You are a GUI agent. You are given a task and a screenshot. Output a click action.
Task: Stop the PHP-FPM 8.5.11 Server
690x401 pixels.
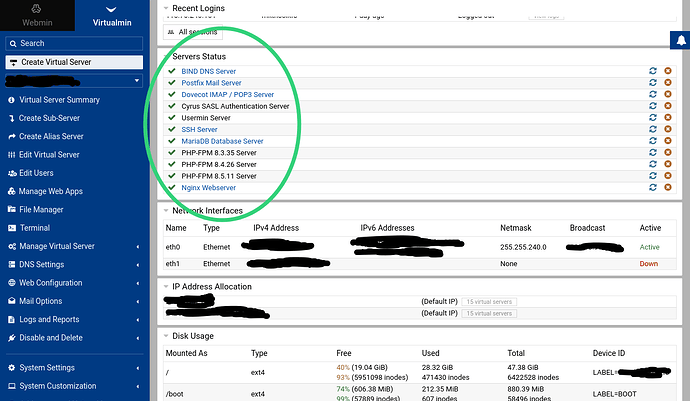[x=668, y=176]
